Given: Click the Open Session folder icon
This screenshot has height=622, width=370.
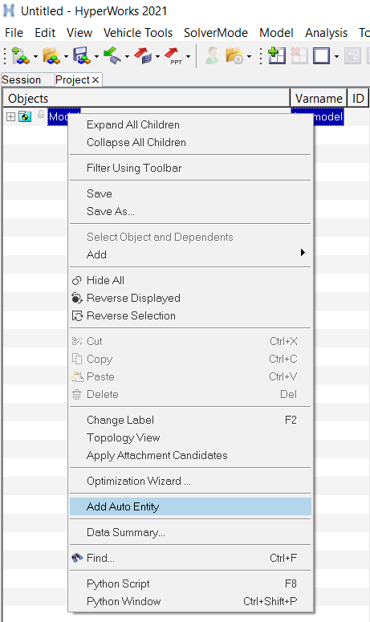Looking at the screenshot, I should 51,56.
